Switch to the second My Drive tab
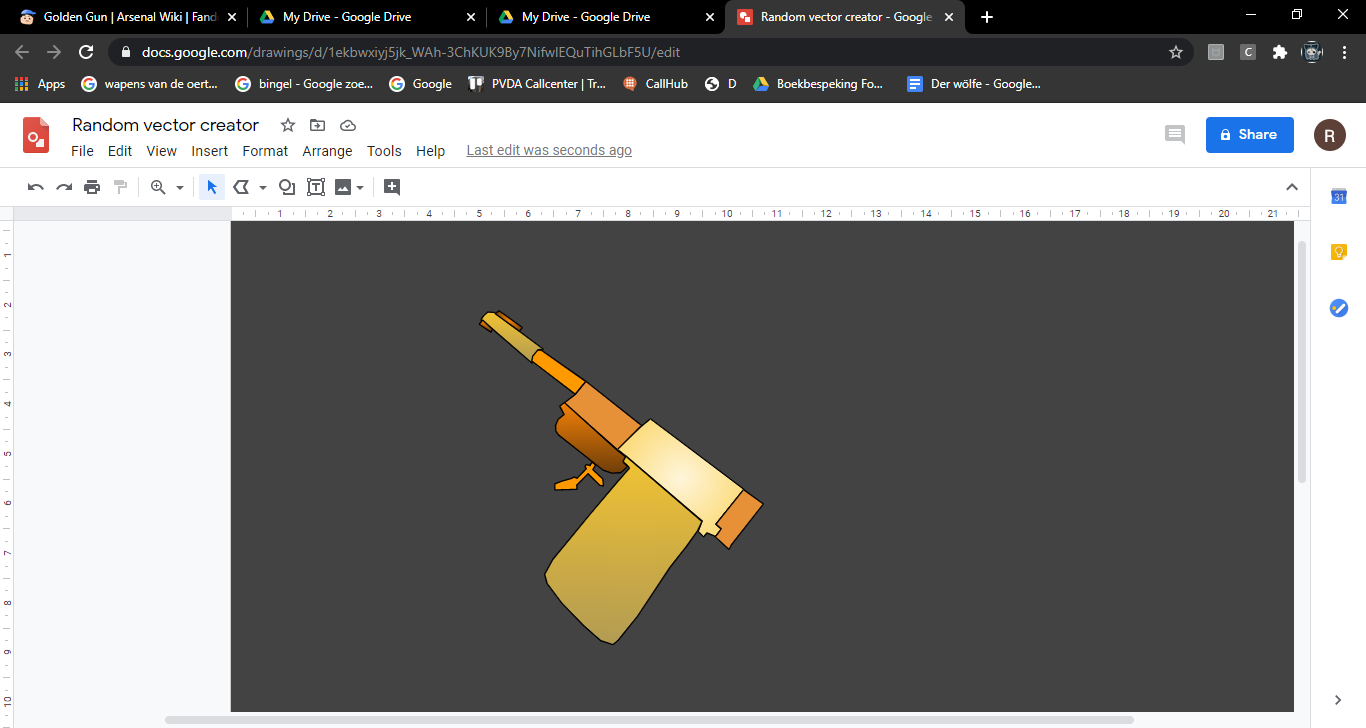 point(605,17)
